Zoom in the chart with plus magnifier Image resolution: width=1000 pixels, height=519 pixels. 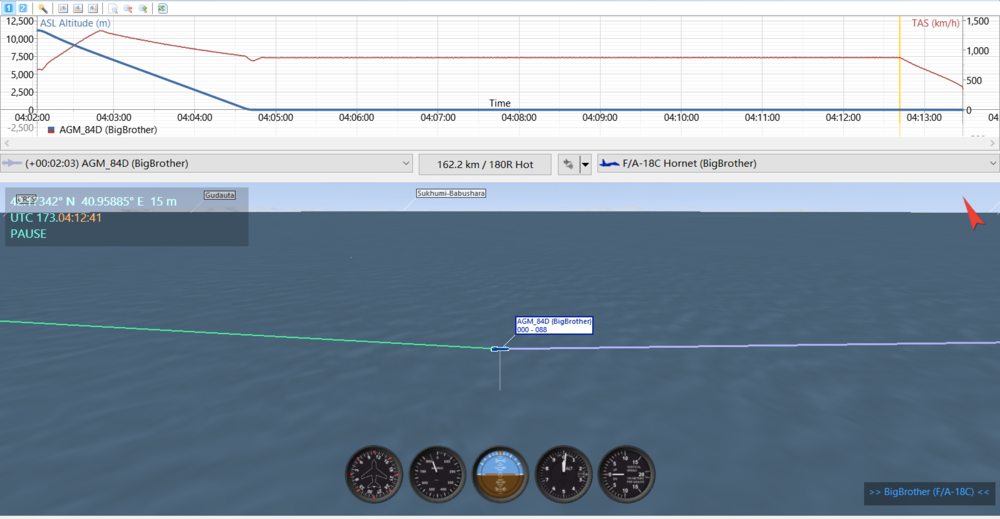pos(143,8)
